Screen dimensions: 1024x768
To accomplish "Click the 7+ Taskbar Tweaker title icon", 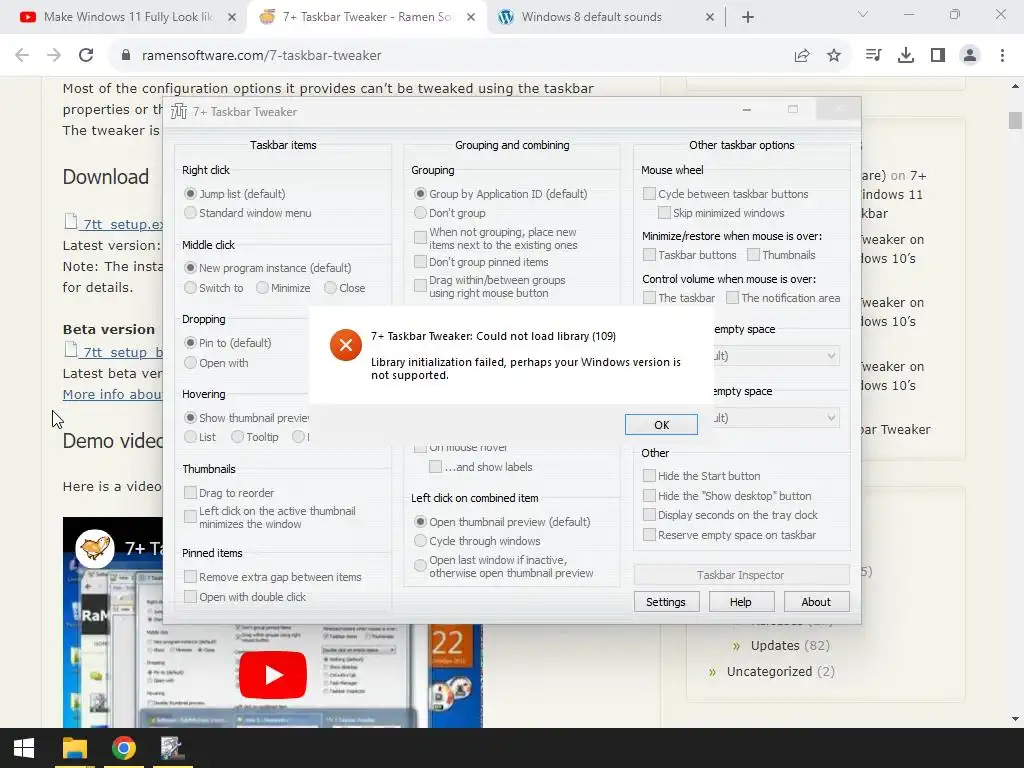I will 178,112.
